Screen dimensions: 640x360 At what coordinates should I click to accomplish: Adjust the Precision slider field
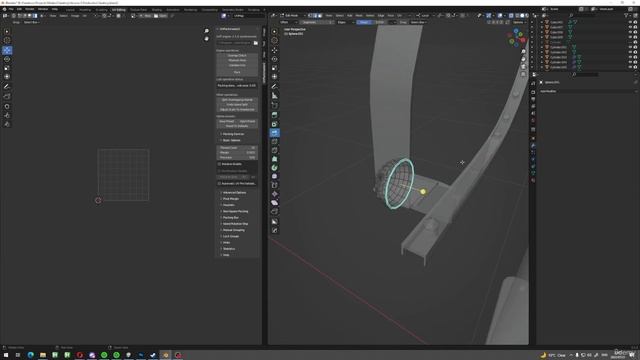(x=237, y=158)
